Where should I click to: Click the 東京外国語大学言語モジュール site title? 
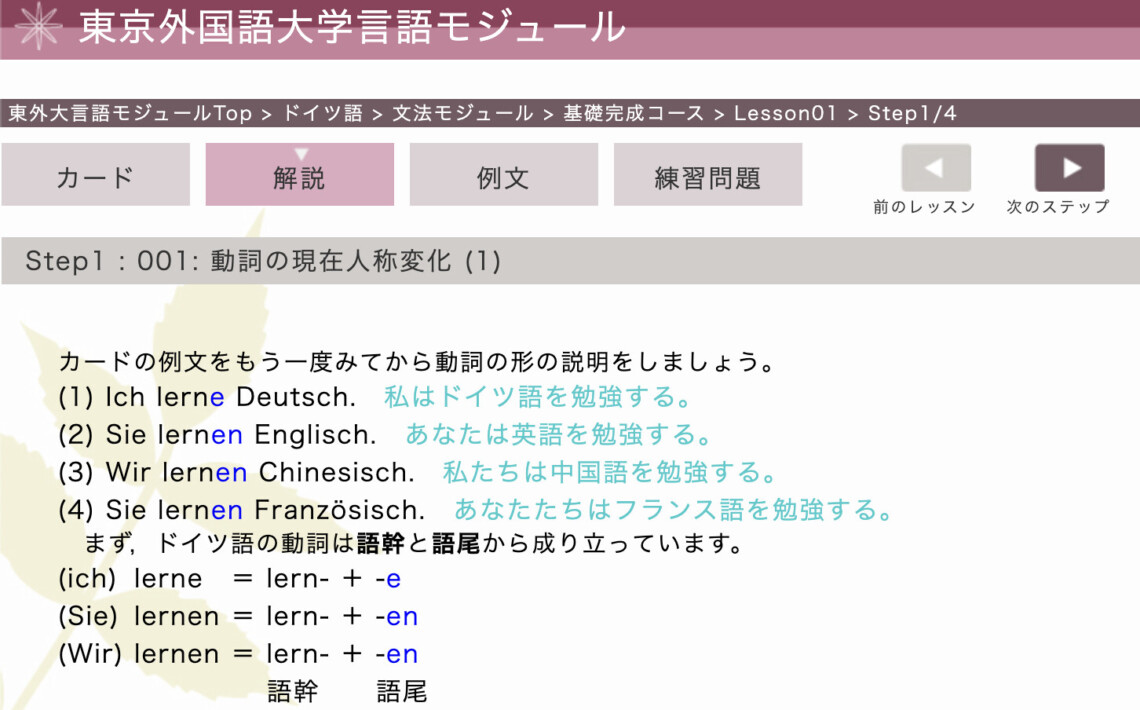coord(352,27)
